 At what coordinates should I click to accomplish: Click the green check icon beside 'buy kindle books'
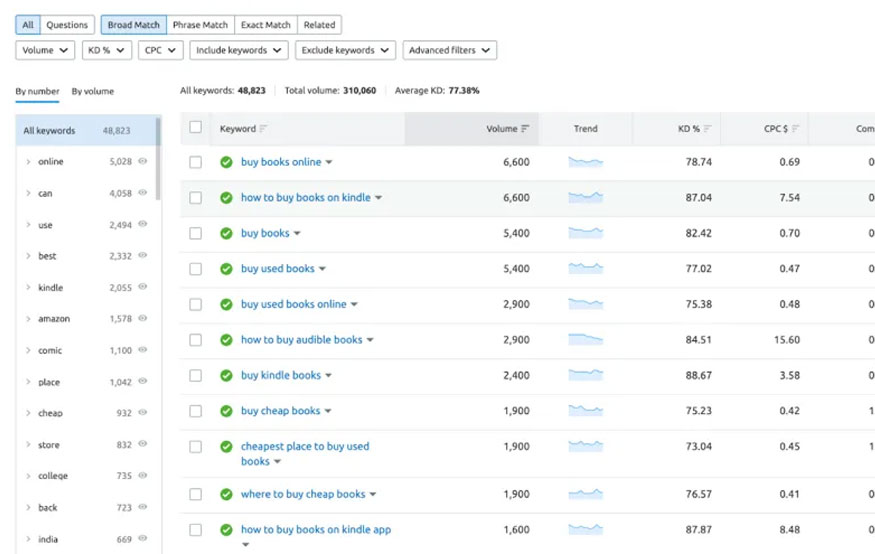coord(226,375)
